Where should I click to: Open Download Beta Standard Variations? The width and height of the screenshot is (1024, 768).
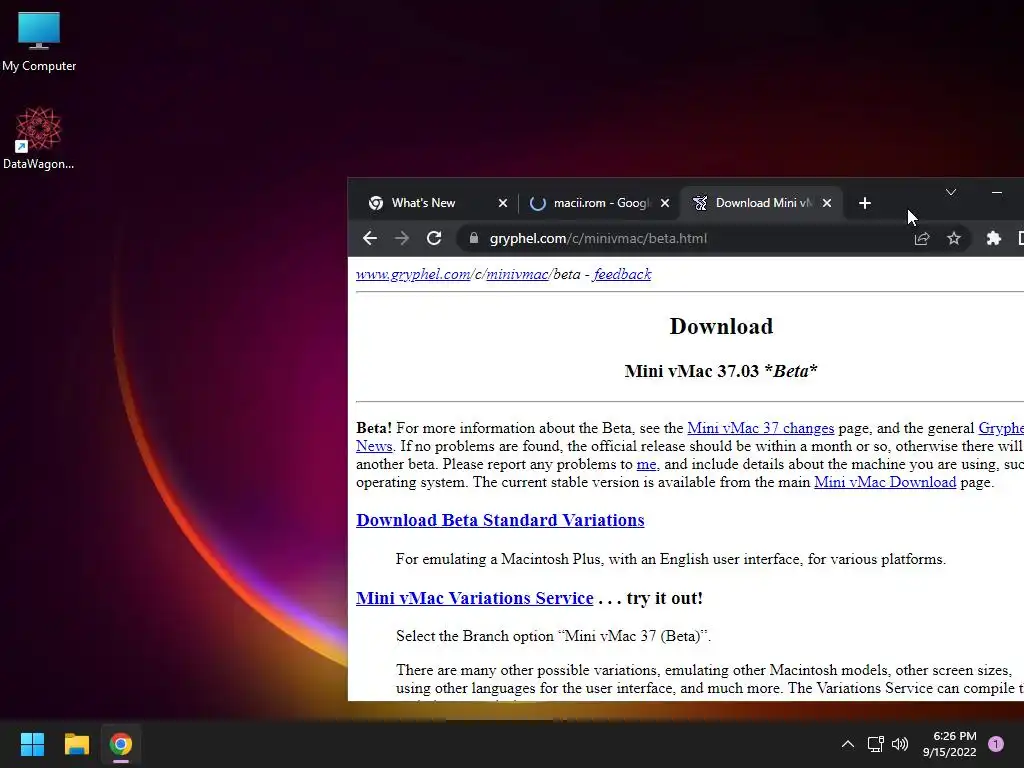(500, 520)
